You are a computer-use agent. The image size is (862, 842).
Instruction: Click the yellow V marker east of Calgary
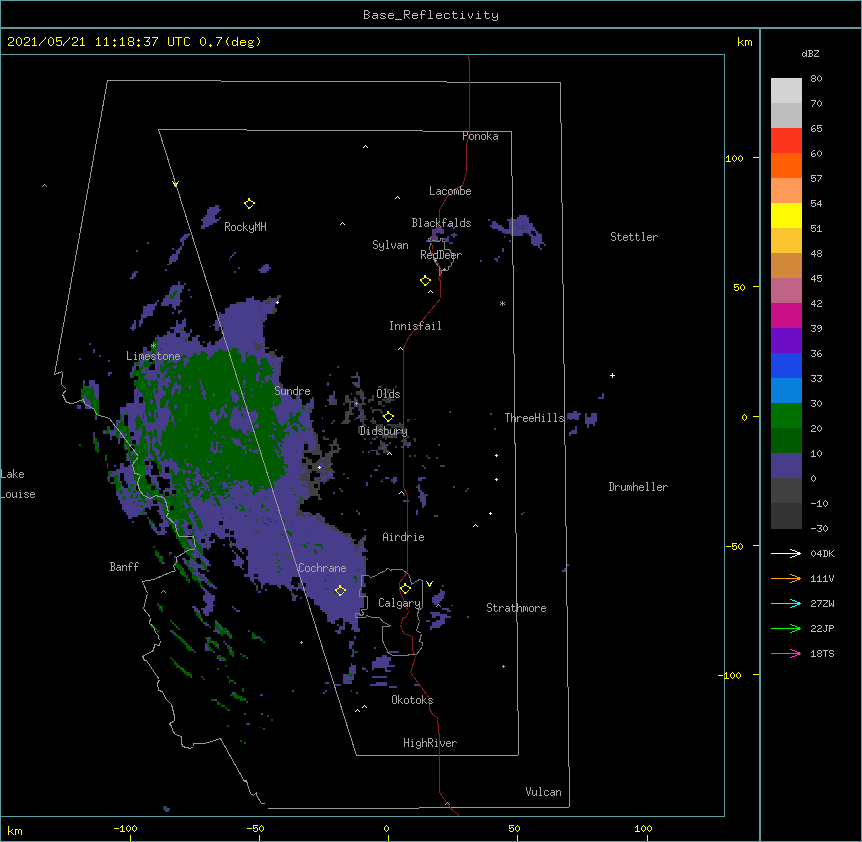pyautogui.click(x=429, y=584)
